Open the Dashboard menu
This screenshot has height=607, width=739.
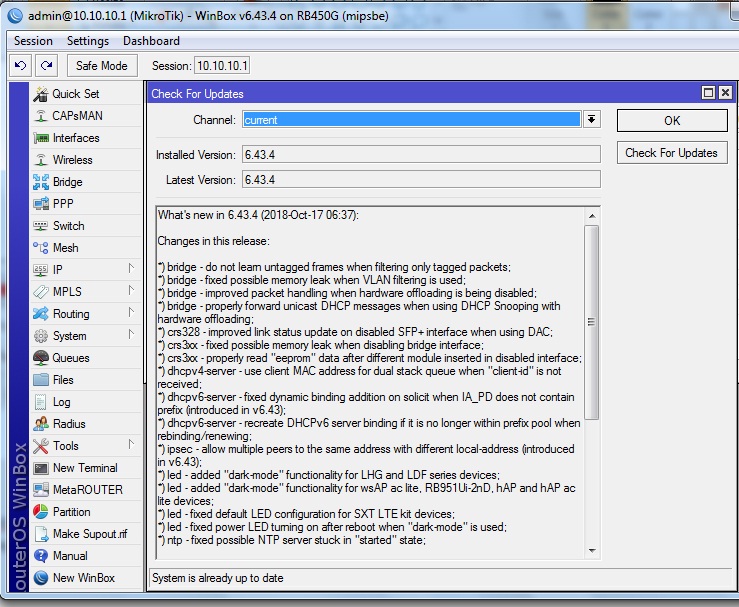pyautogui.click(x=151, y=41)
